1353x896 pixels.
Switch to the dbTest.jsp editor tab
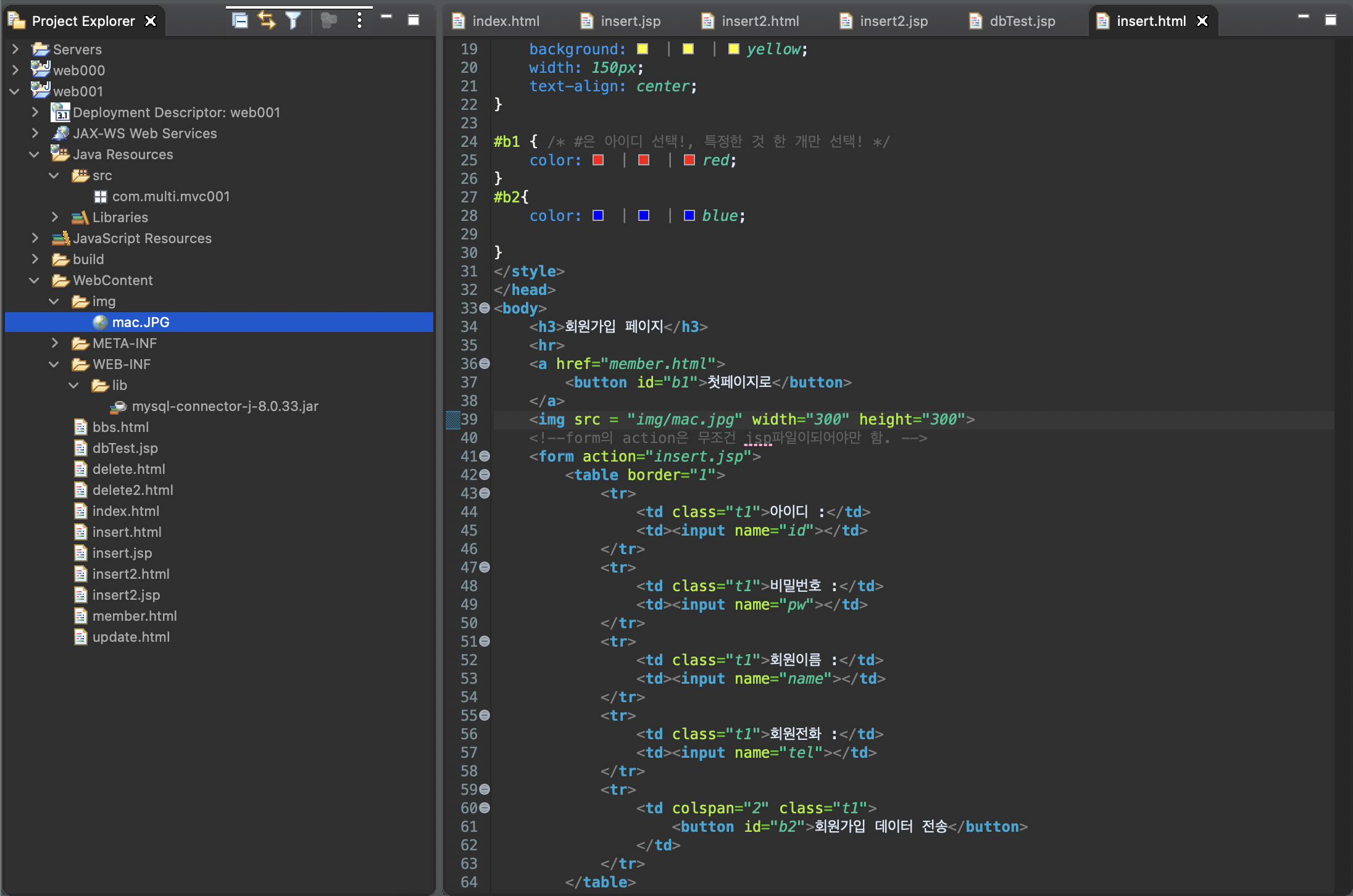(1022, 21)
